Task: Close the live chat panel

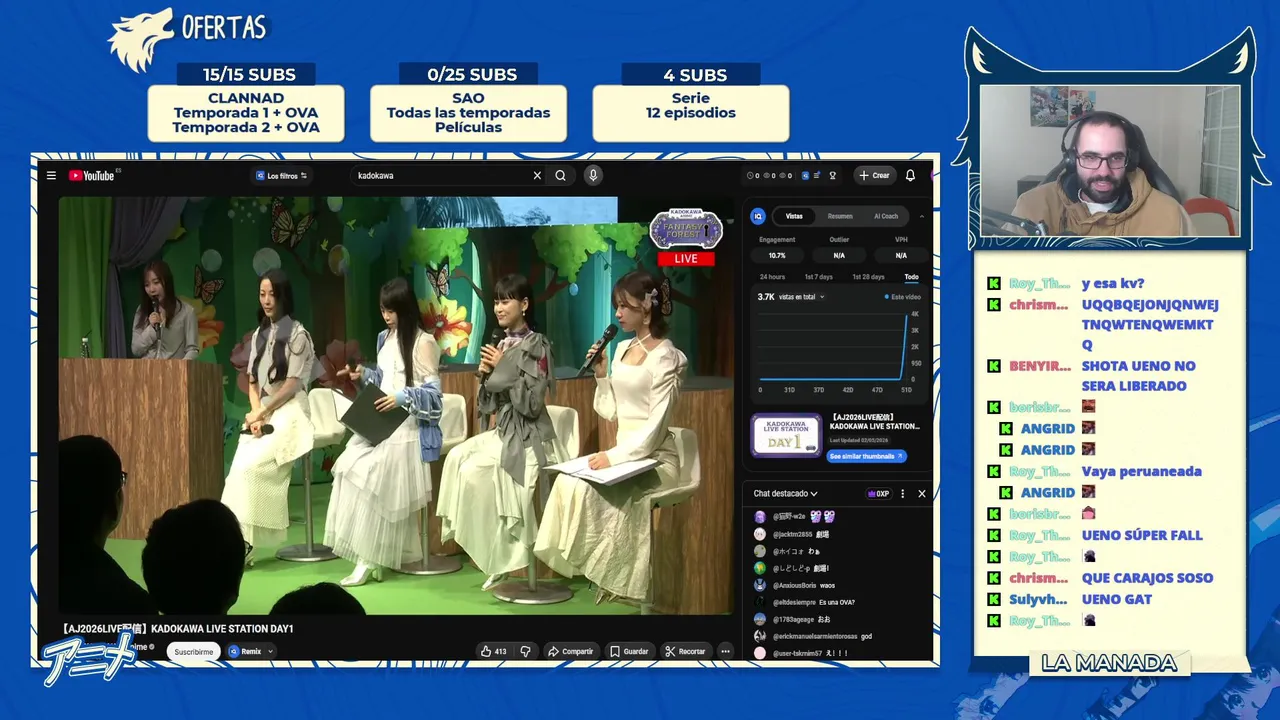Action: pos(922,493)
